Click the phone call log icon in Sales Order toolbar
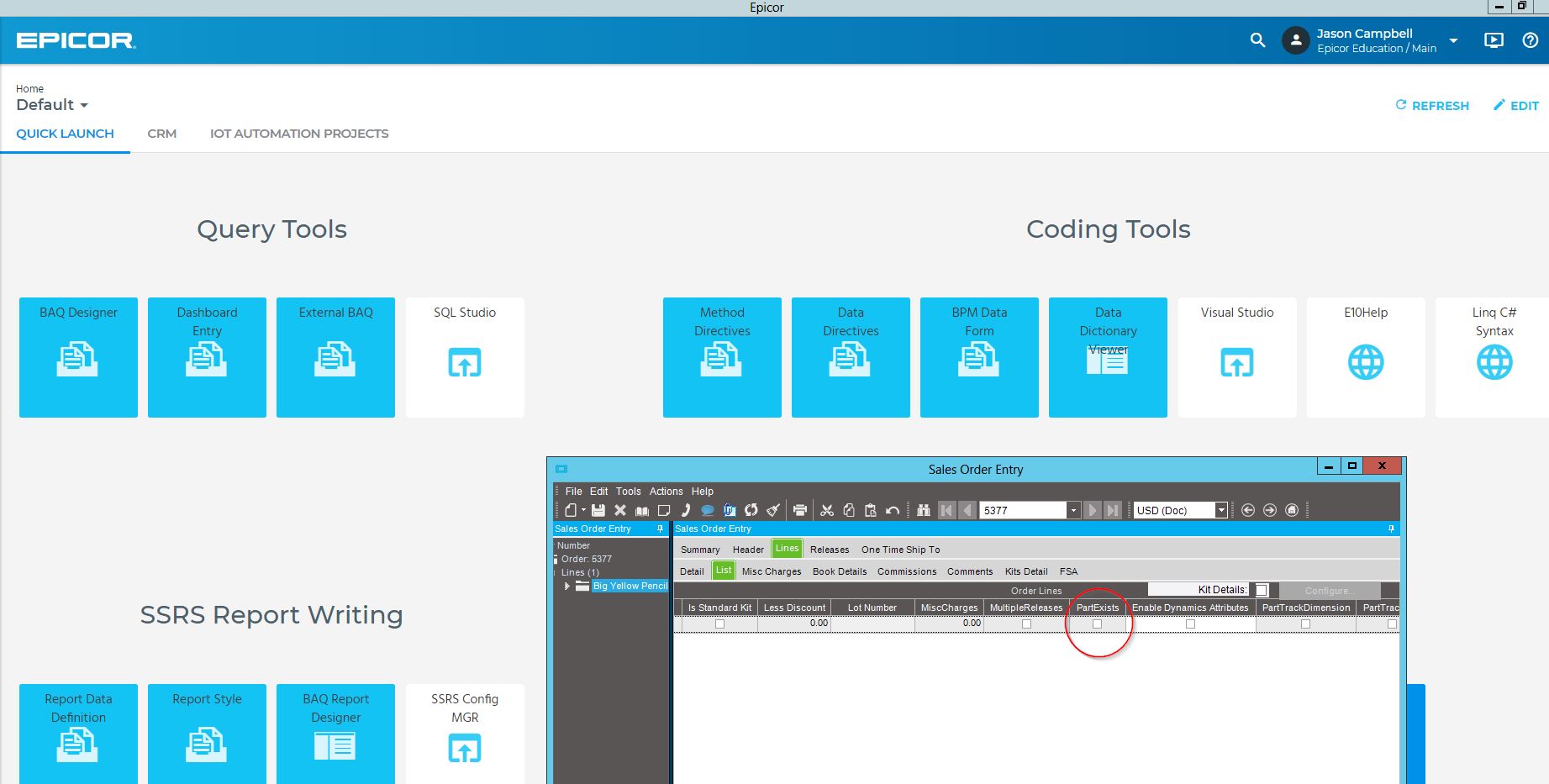 pos(686,510)
